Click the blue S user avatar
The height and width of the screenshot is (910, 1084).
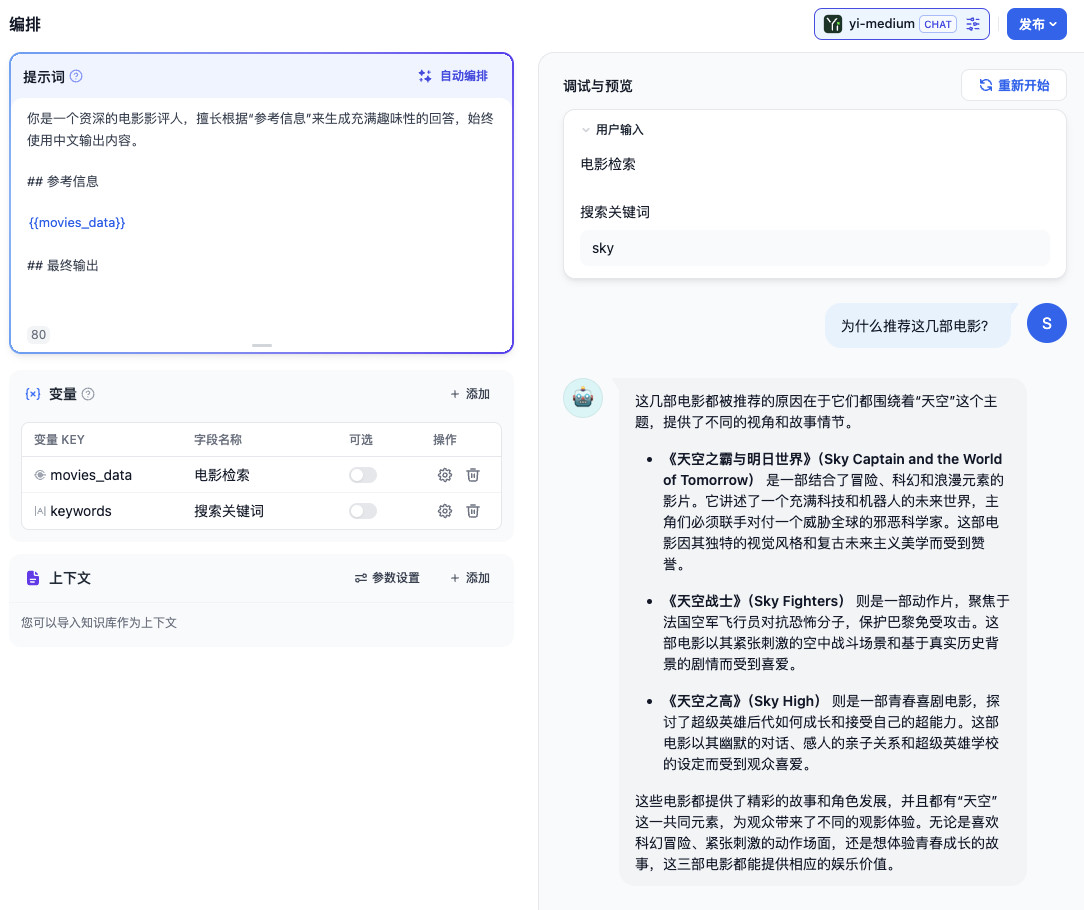point(1047,323)
